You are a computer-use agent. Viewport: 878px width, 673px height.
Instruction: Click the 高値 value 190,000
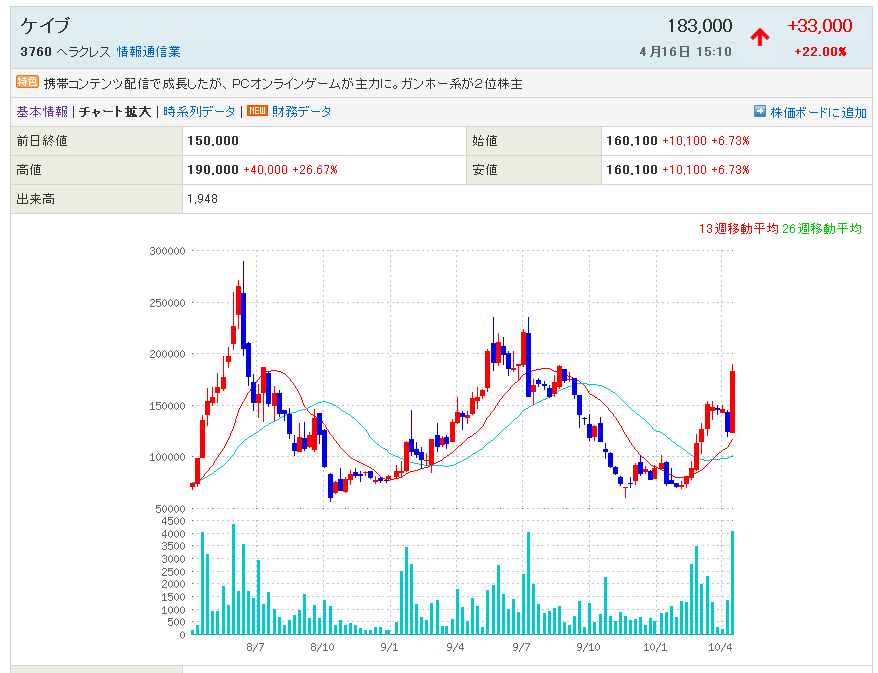[x=213, y=170]
